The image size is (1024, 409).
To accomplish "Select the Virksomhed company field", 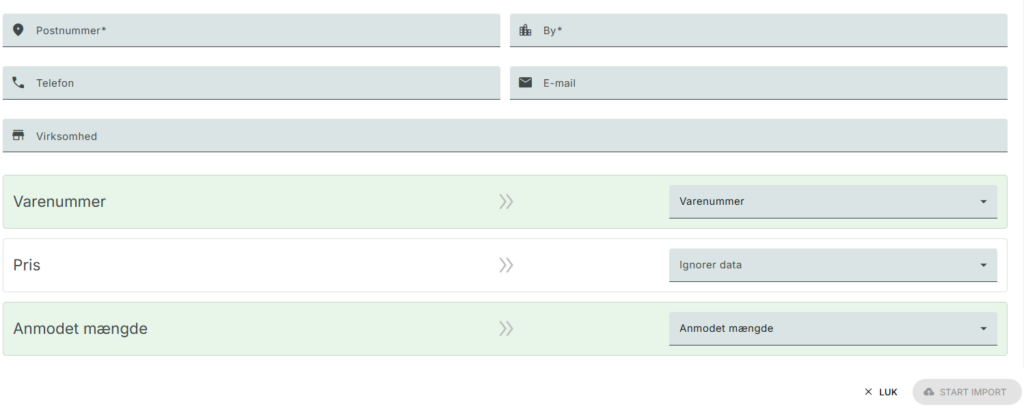I will (505, 136).
